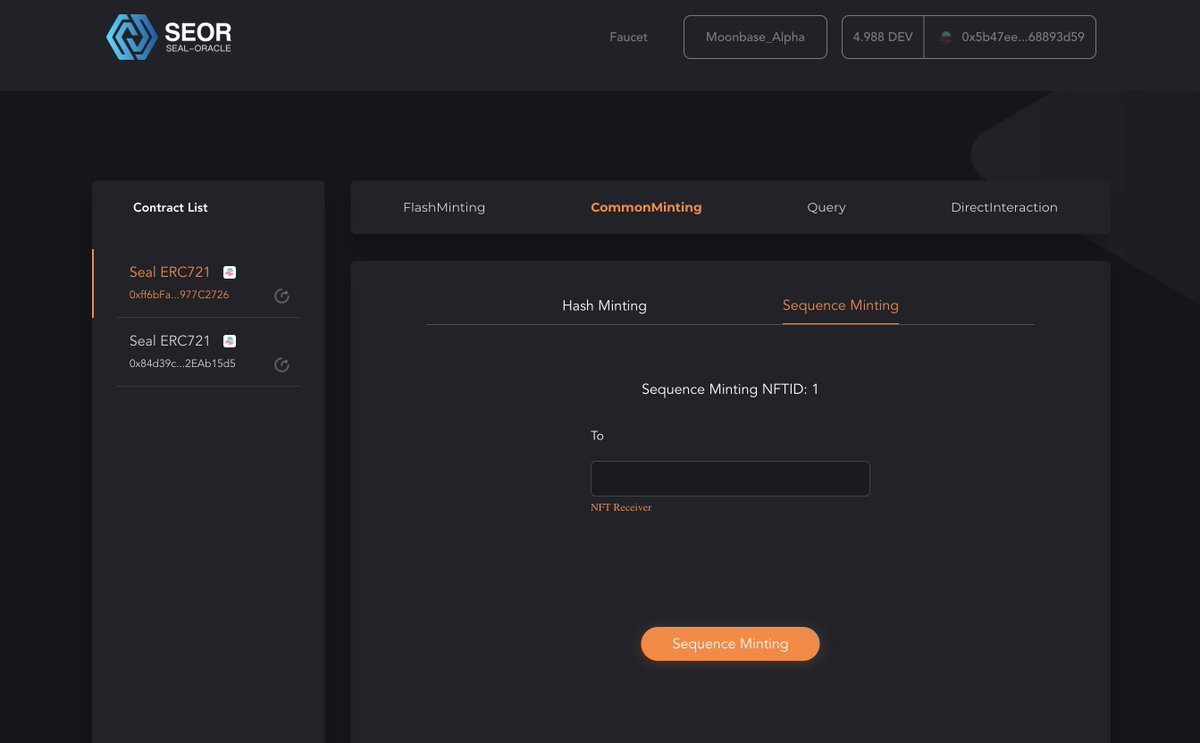Viewport: 1200px width, 743px height.
Task: Click the To NFT Receiver input field
Action: (x=730, y=478)
